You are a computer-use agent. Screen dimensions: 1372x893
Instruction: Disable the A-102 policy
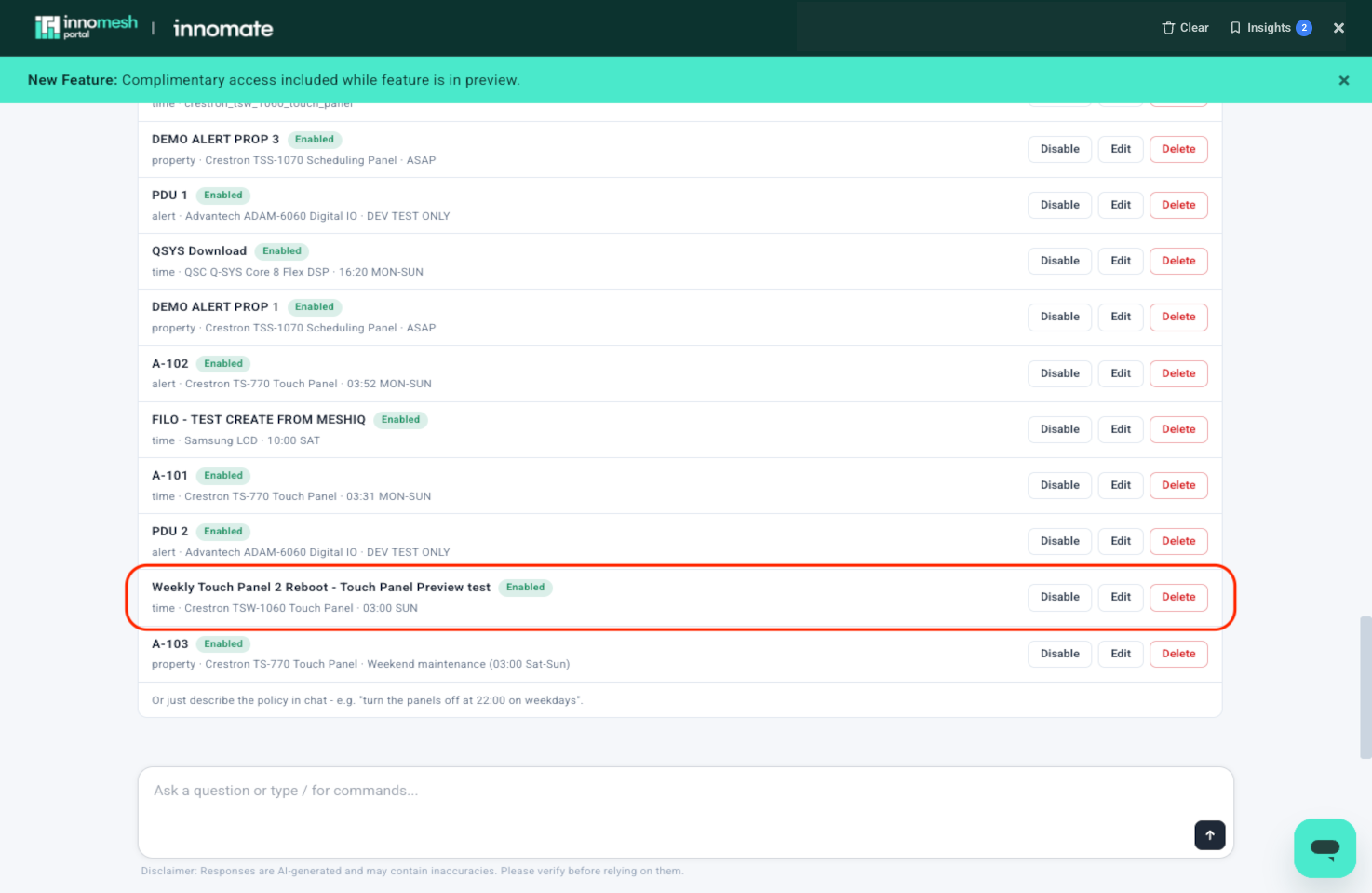[1059, 373]
